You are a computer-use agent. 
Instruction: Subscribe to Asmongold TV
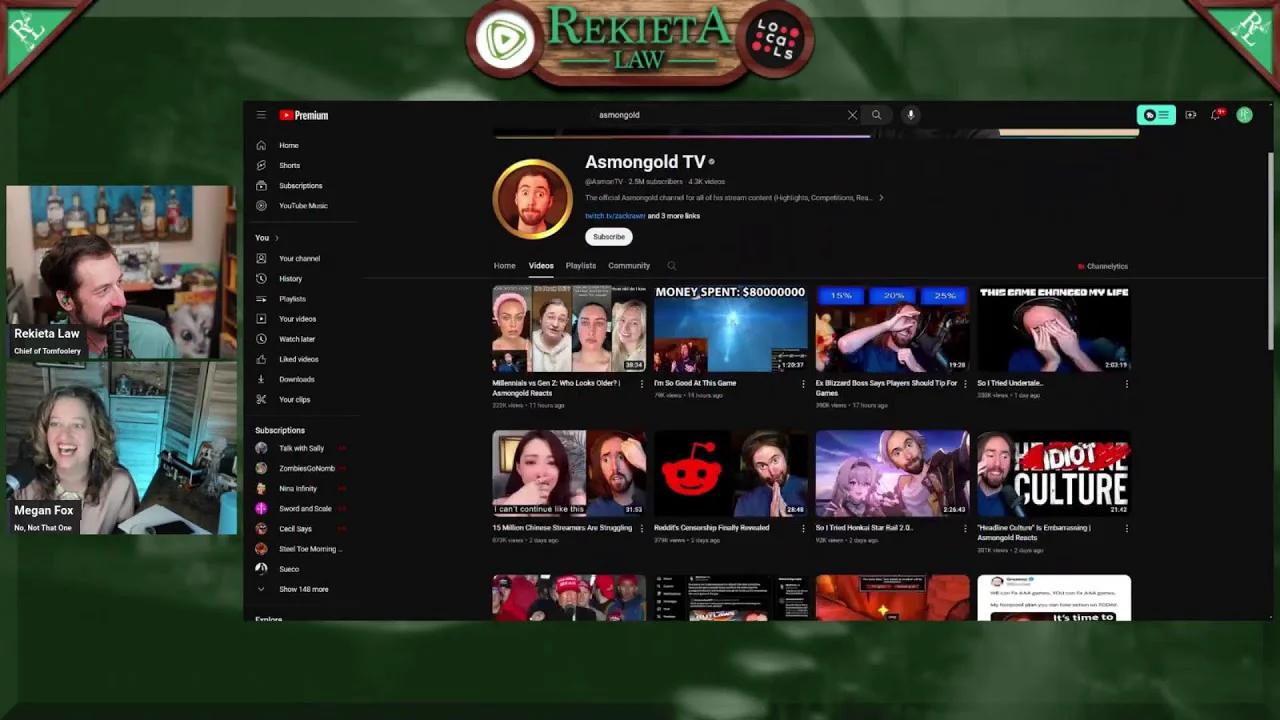click(608, 237)
